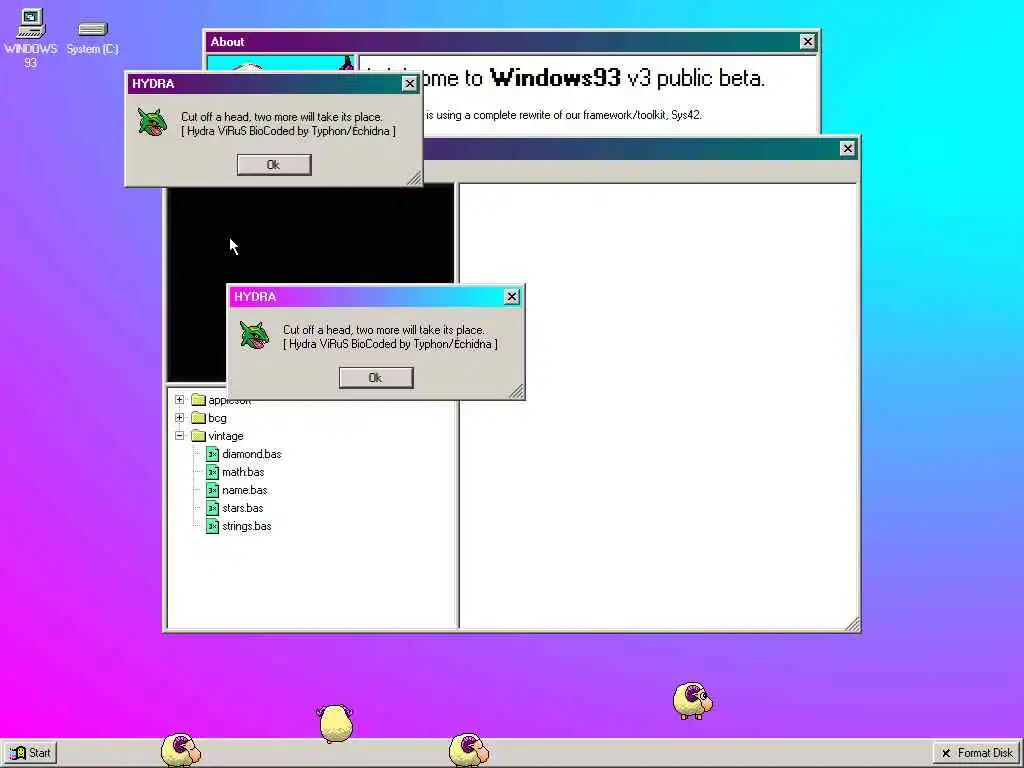1024x768 pixels.
Task: Select the vintage folder label
Action: [x=226, y=436]
